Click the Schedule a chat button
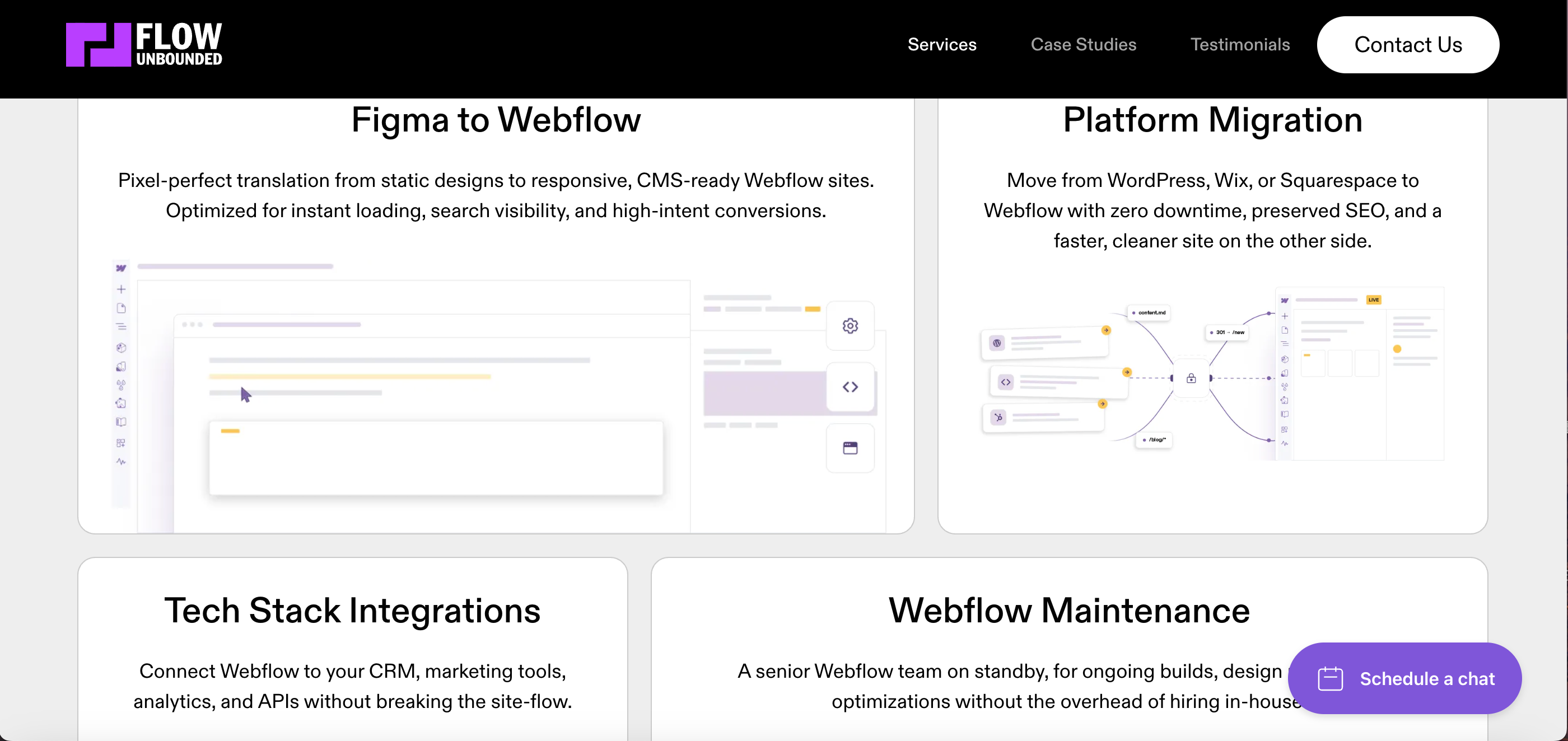 pyautogui.click(x=1404, y=678)
